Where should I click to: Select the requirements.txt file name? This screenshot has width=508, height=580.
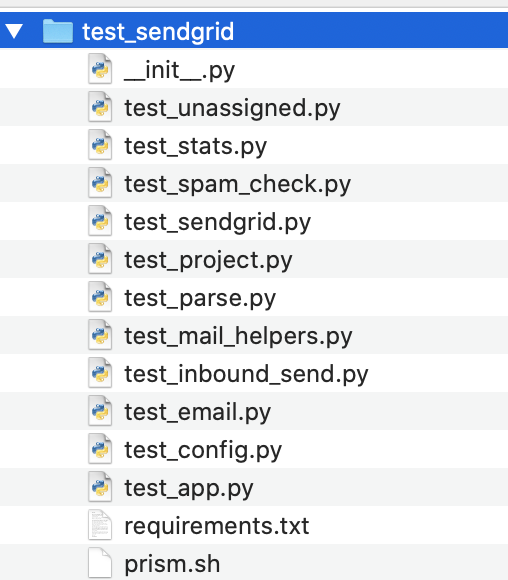216,526
